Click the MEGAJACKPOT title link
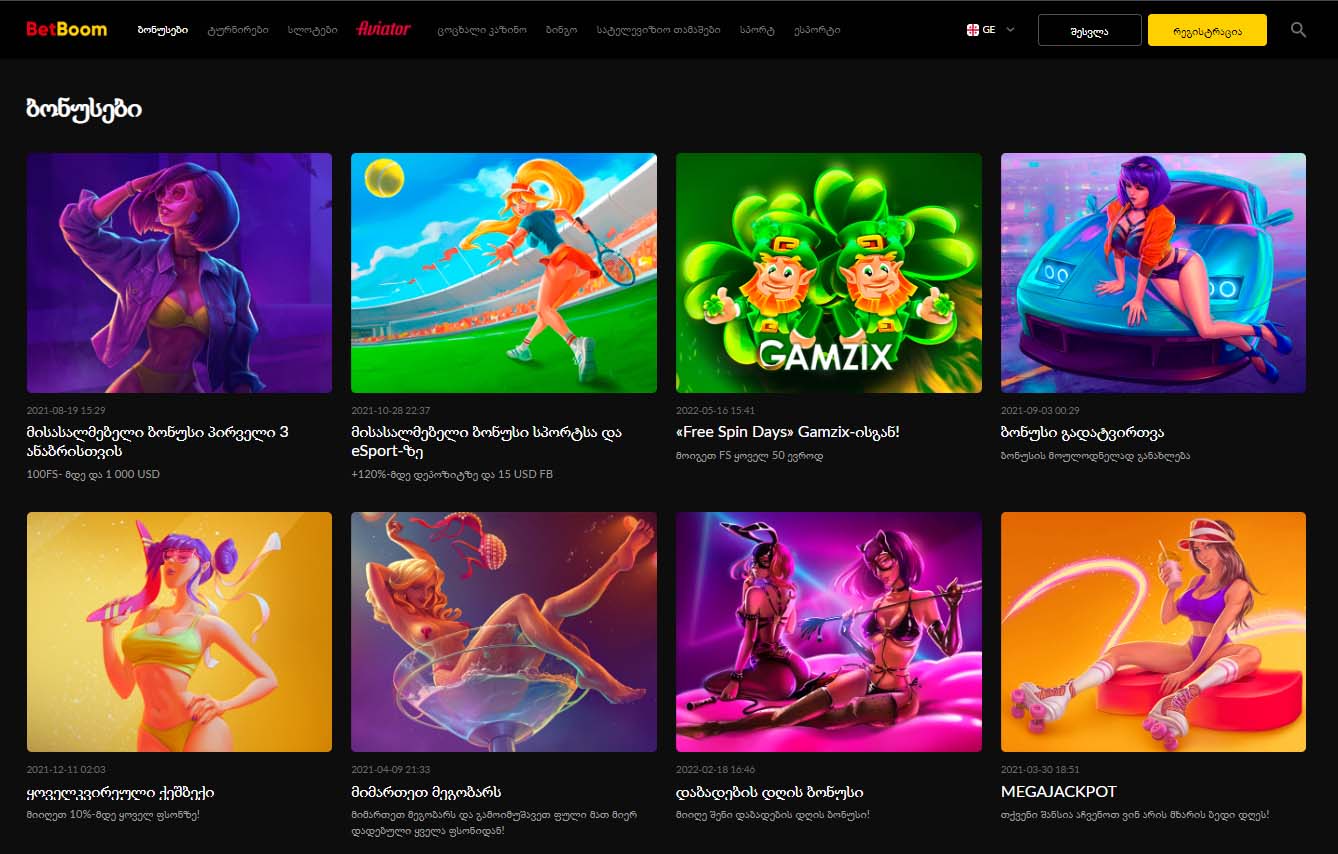The image size is (1338, 854). click(x=1058, y=792)
